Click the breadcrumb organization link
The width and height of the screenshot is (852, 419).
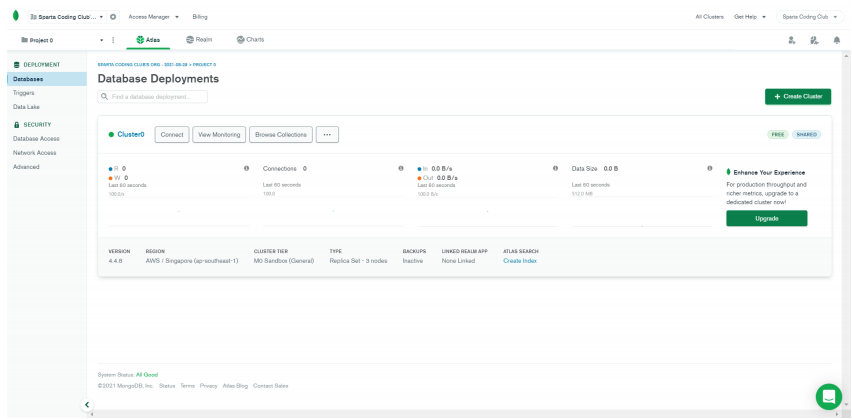point(142,65)
